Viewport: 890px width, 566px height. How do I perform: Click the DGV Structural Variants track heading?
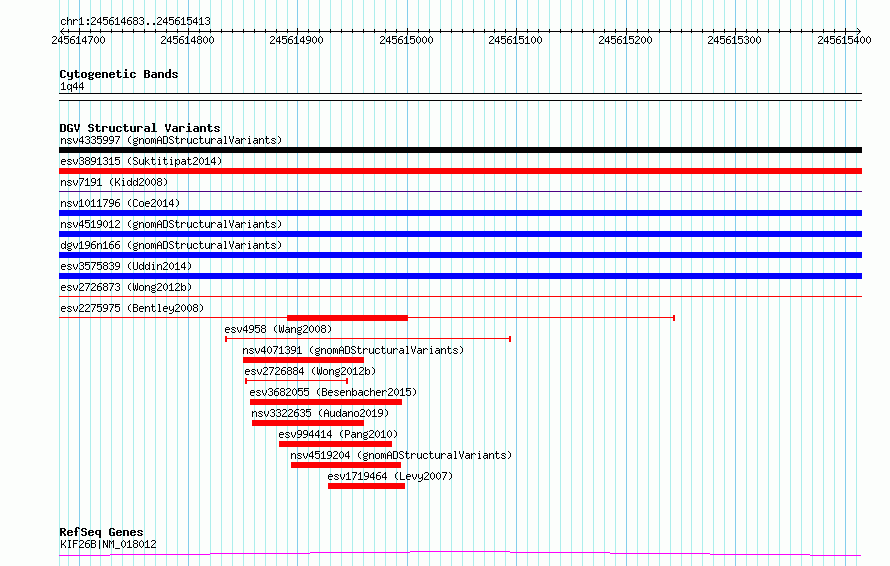140,128
